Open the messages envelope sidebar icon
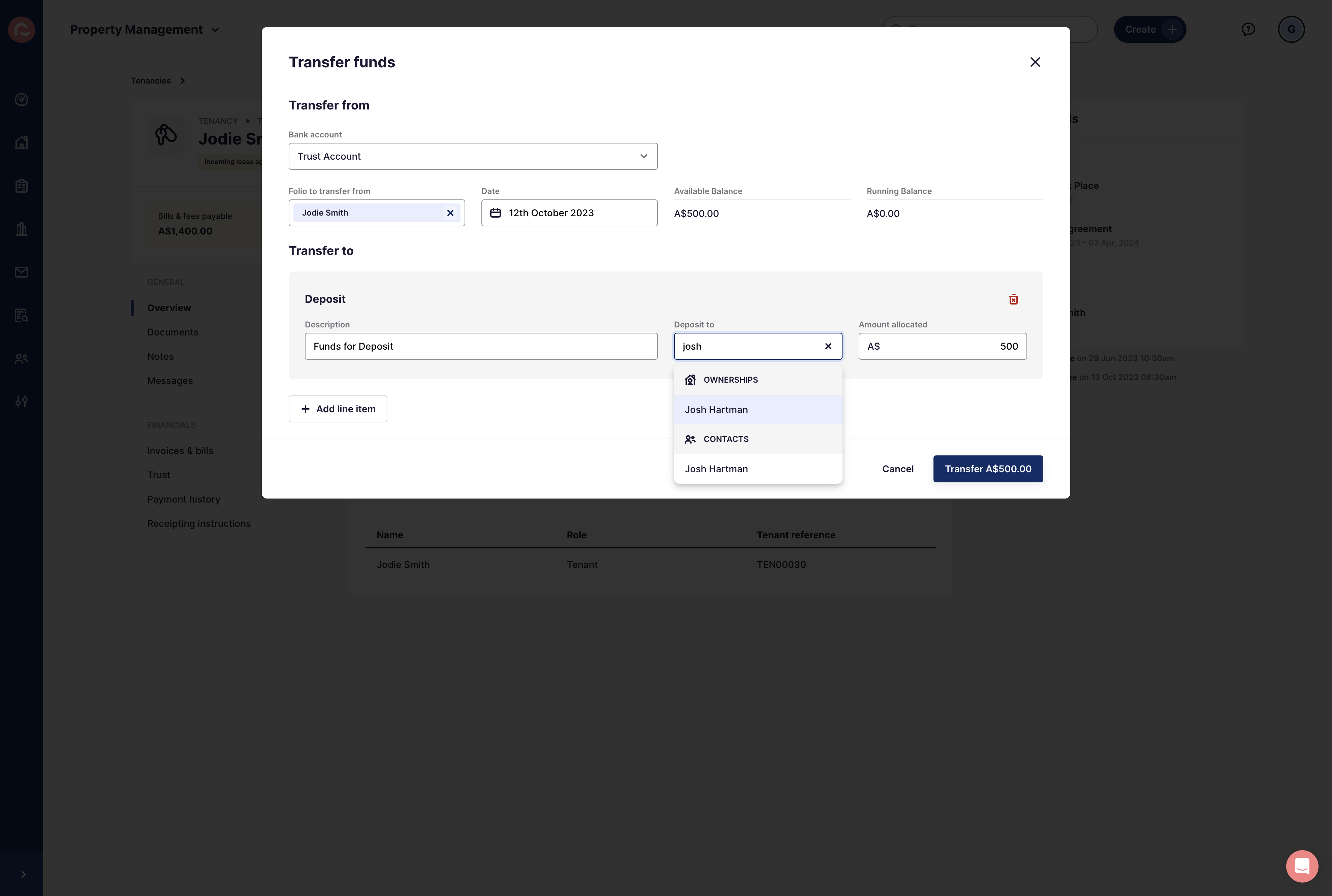This screenshot has width=1332, height=896. [x=22, y=272]
